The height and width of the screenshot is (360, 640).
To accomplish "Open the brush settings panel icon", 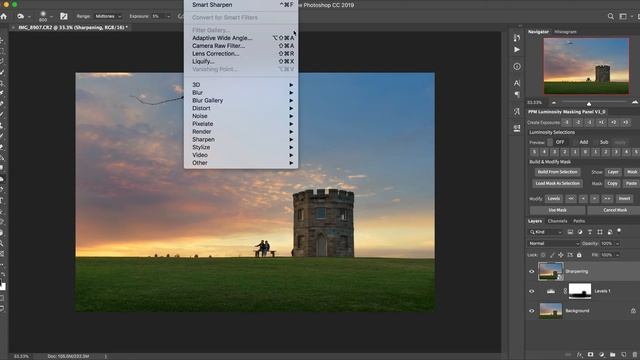I will pos(64,16).
